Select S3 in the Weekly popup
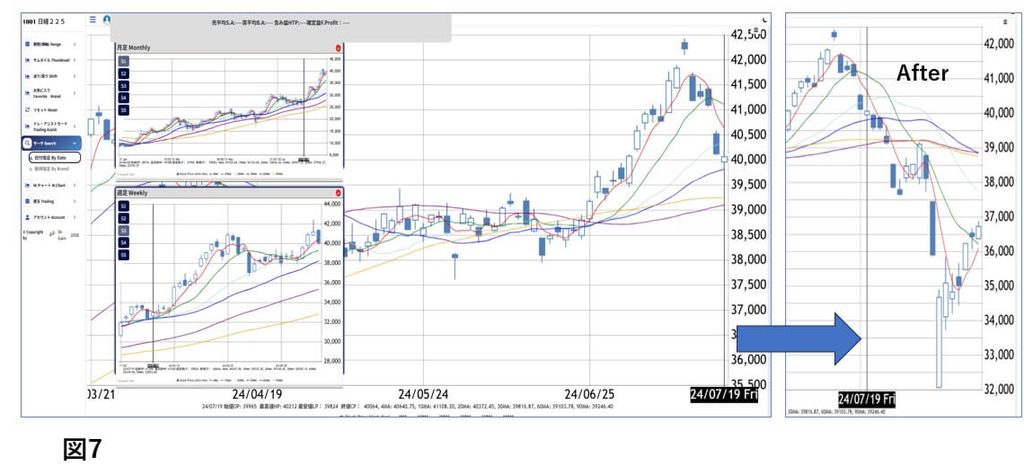The image size is (1024, 464). pyautogui.click(x=123, y=231)
